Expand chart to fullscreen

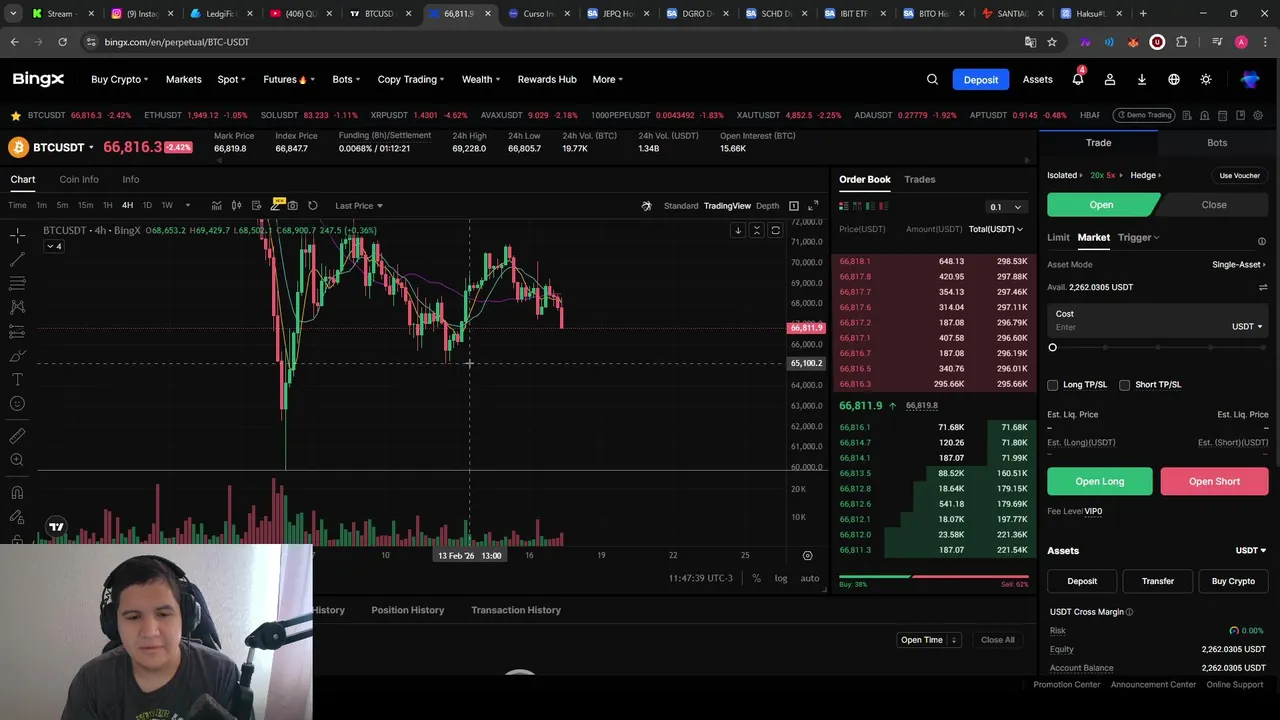[813, 206]
